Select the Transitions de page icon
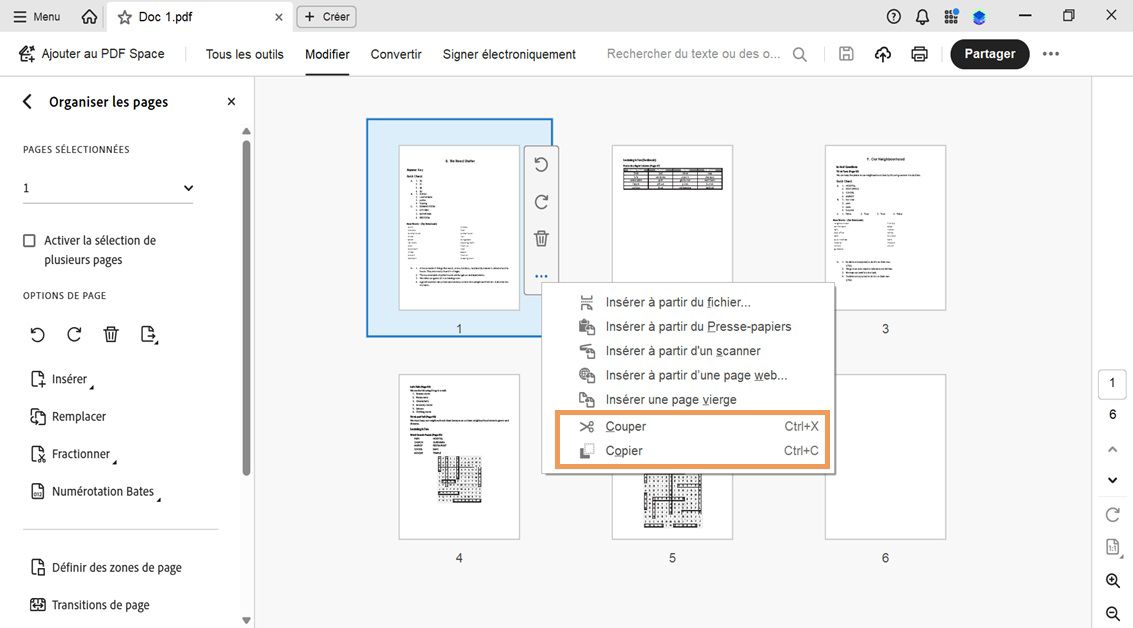This screenshot has width=1133, height=628. coord(37,605)
